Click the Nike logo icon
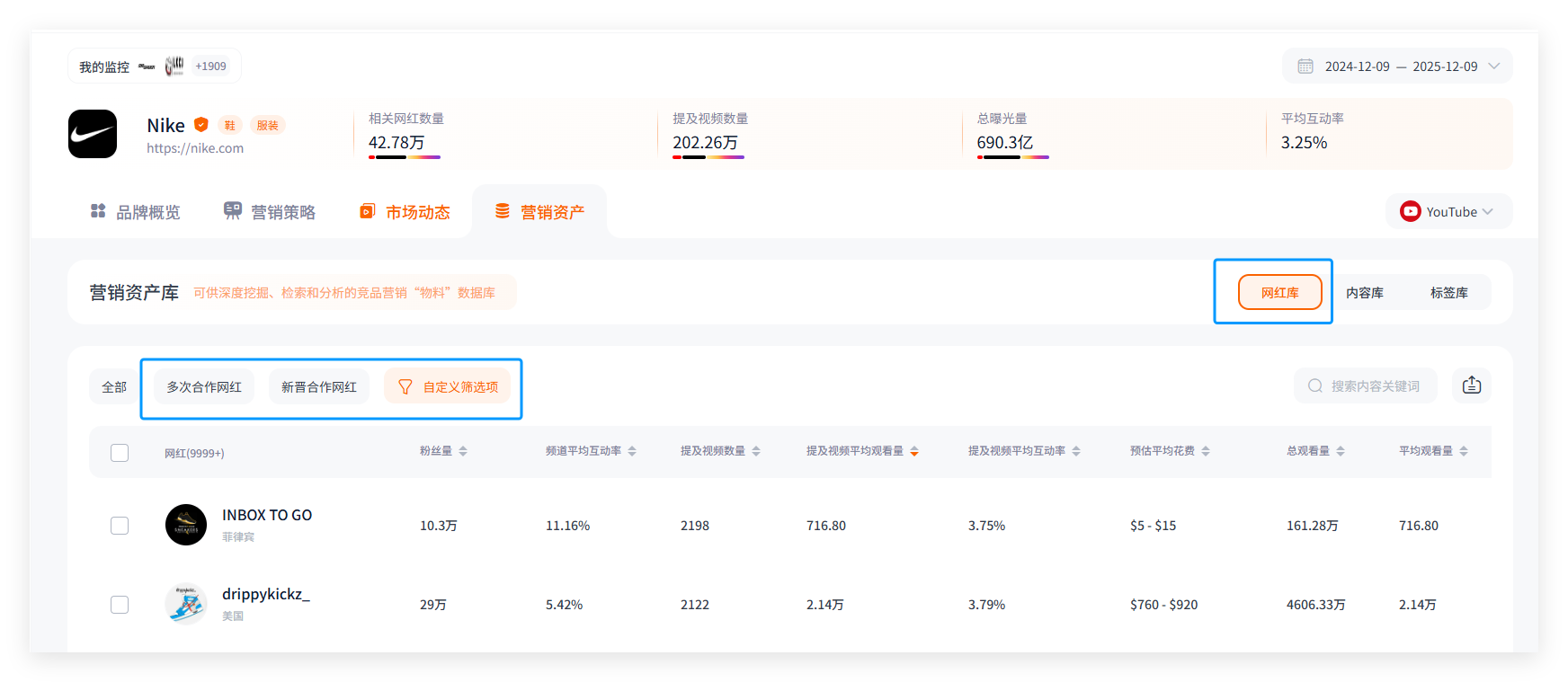The height and width of the screenshot is (682, 1568). coord(93,134)
